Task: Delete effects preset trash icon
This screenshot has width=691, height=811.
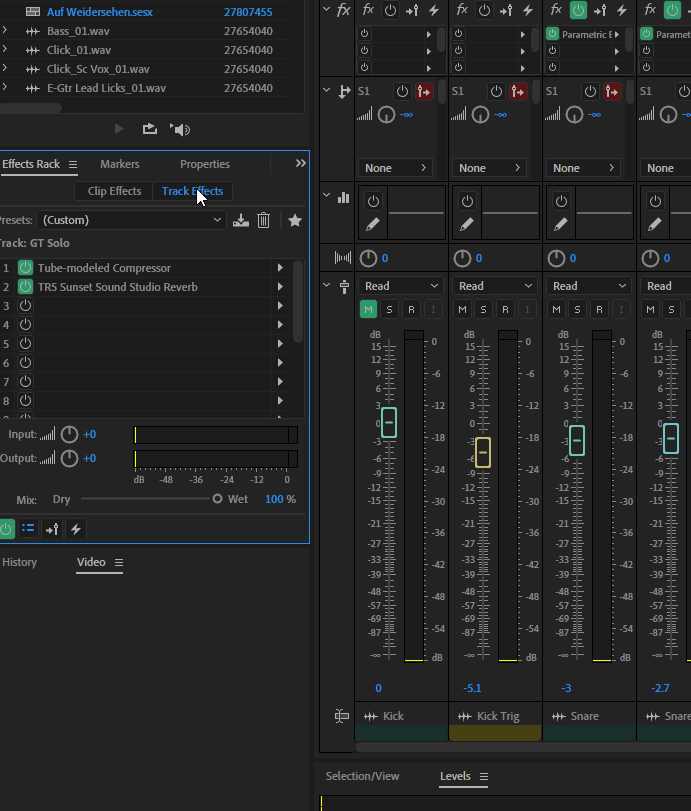Action: click(263, 221)
